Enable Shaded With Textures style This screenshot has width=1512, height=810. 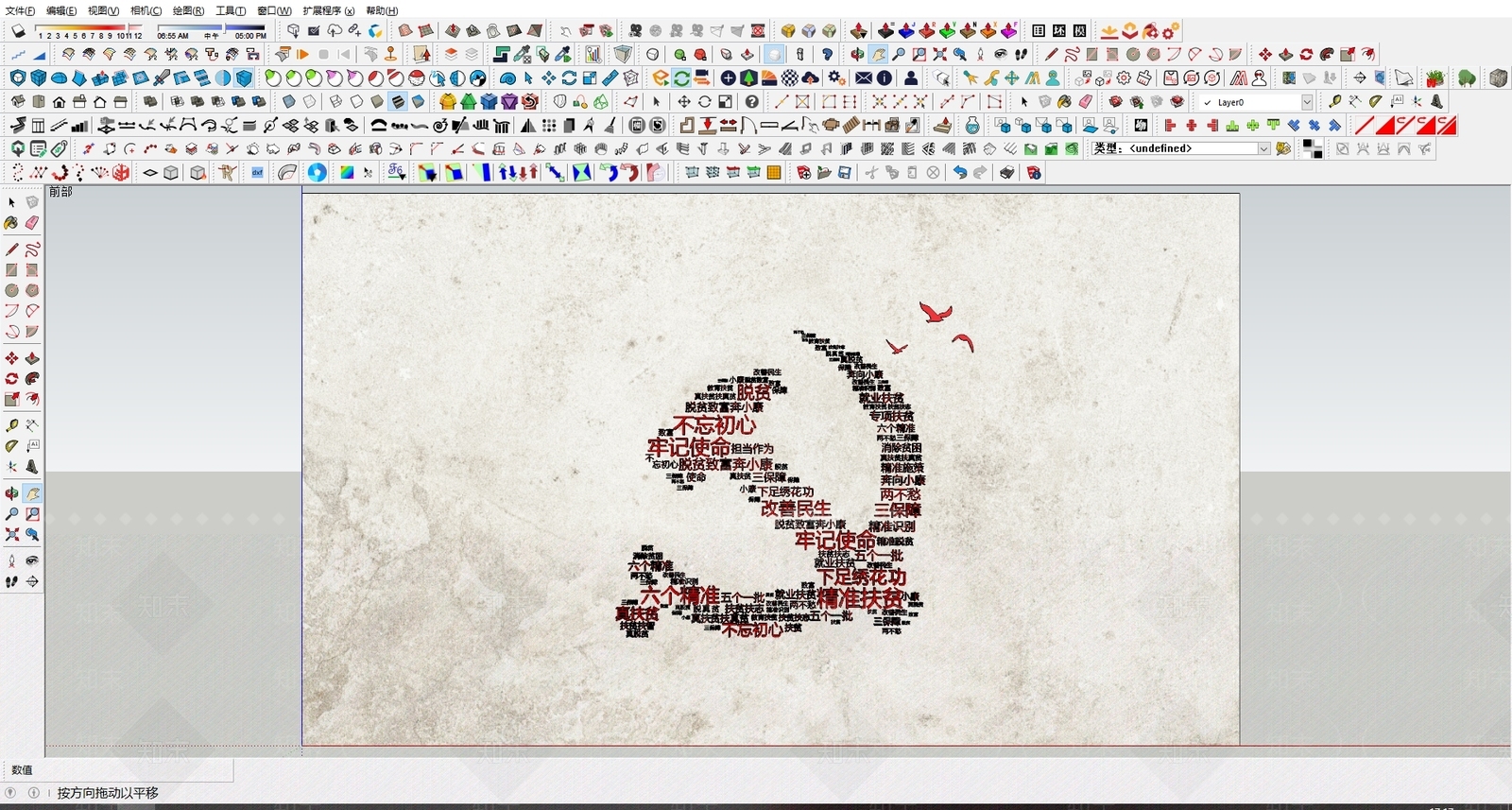tap(398, 101)
